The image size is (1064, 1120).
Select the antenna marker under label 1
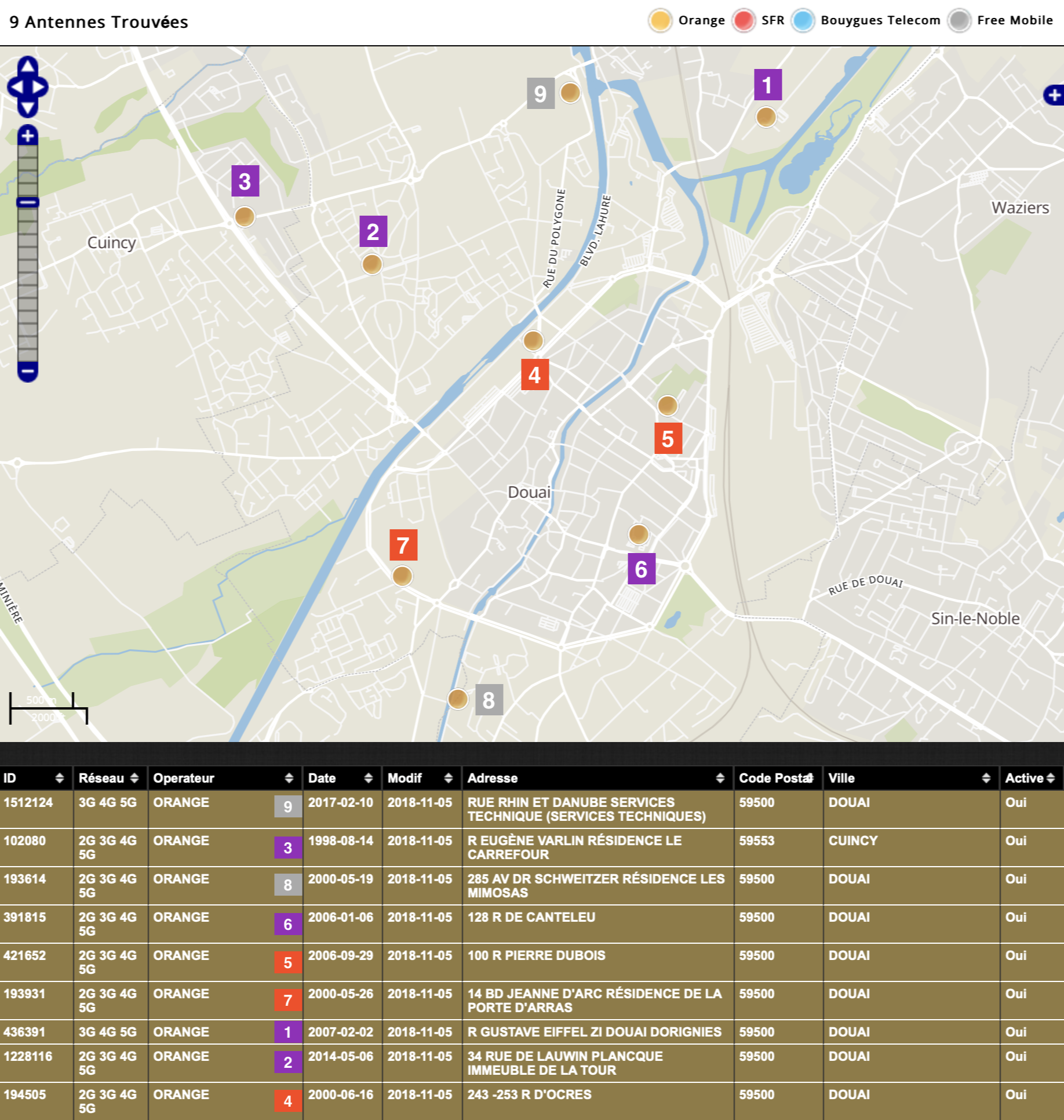click(766, 117)
